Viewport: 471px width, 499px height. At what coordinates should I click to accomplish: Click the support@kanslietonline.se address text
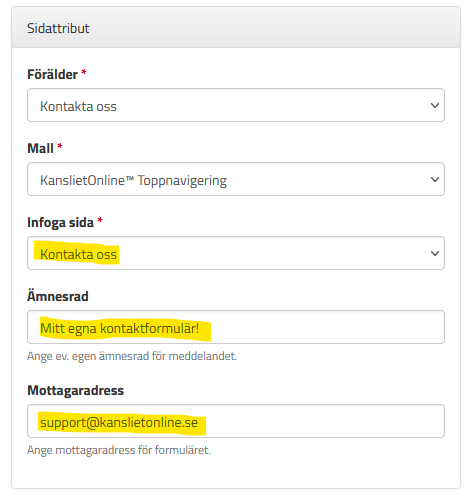[119, 423]
